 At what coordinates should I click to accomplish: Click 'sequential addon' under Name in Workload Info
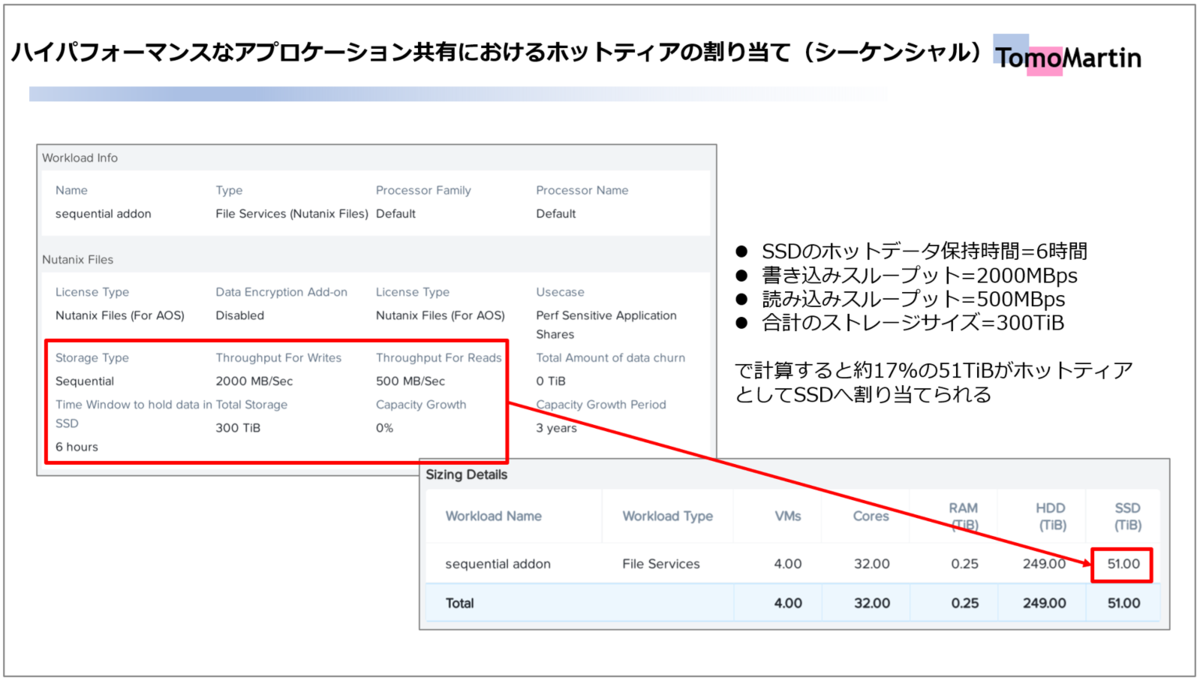[x=104, y=213]
